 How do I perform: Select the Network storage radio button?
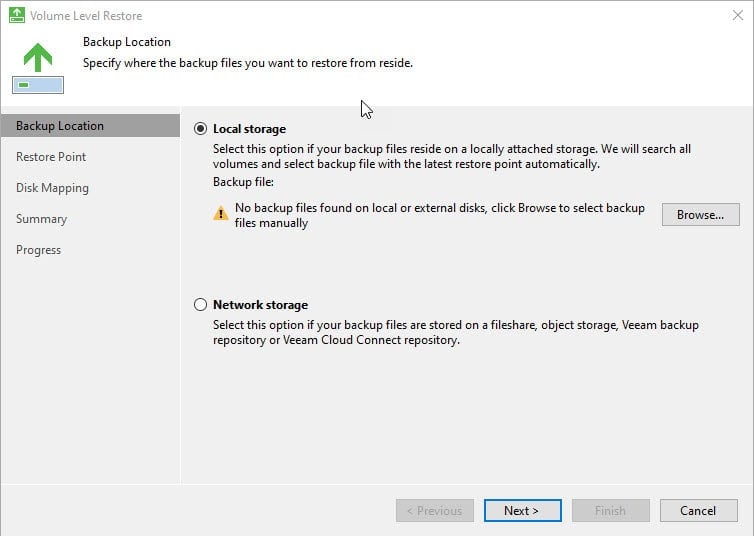tap(201, 305)
